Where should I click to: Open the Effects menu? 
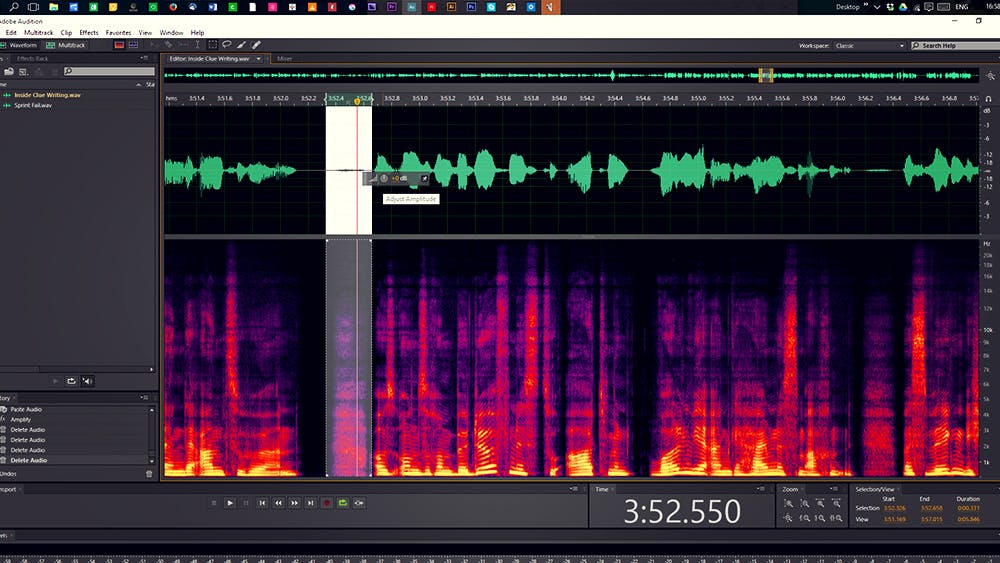click(x=89, y=33)
